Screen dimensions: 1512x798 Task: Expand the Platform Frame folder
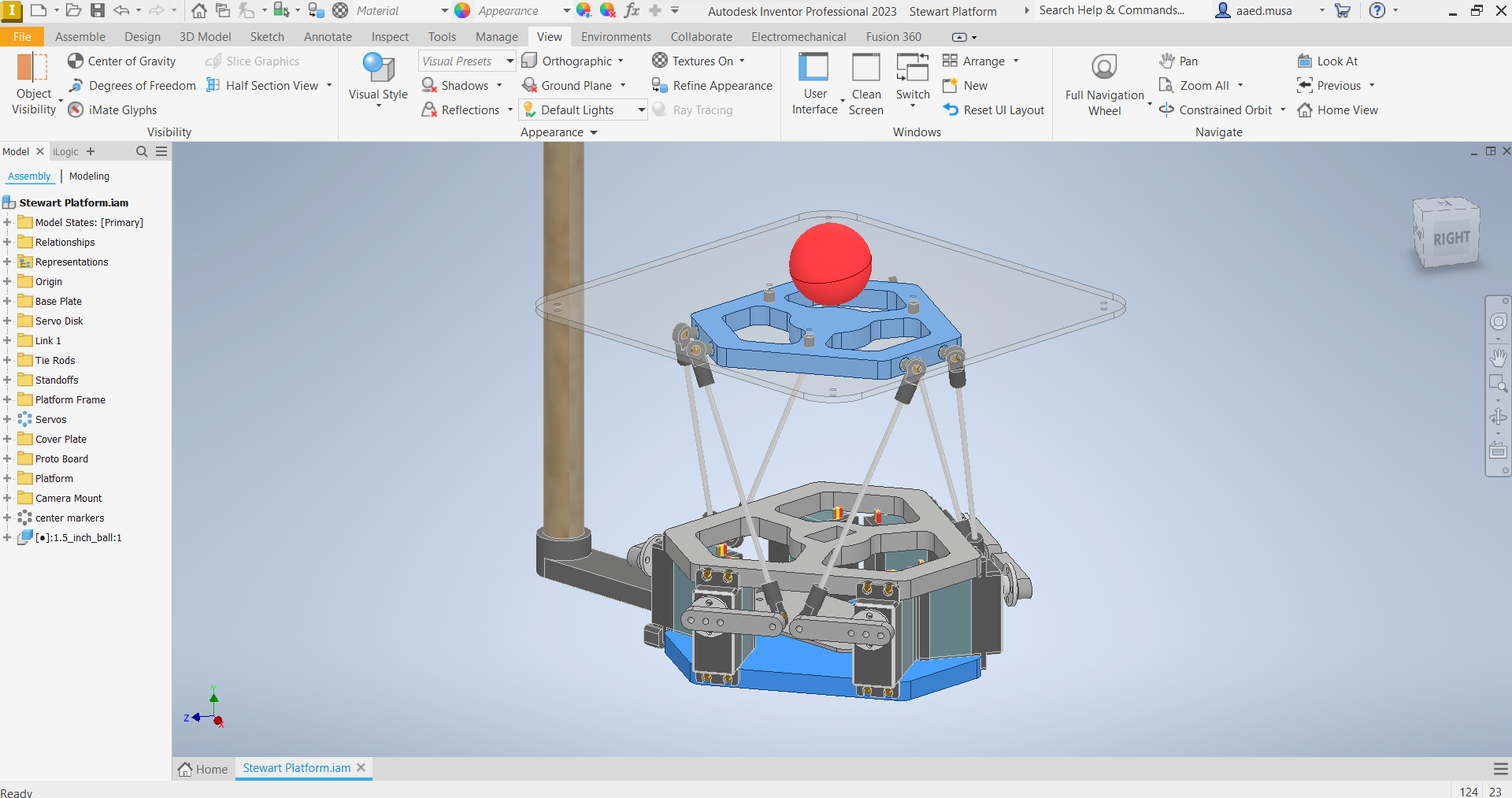tap(7, 400)
